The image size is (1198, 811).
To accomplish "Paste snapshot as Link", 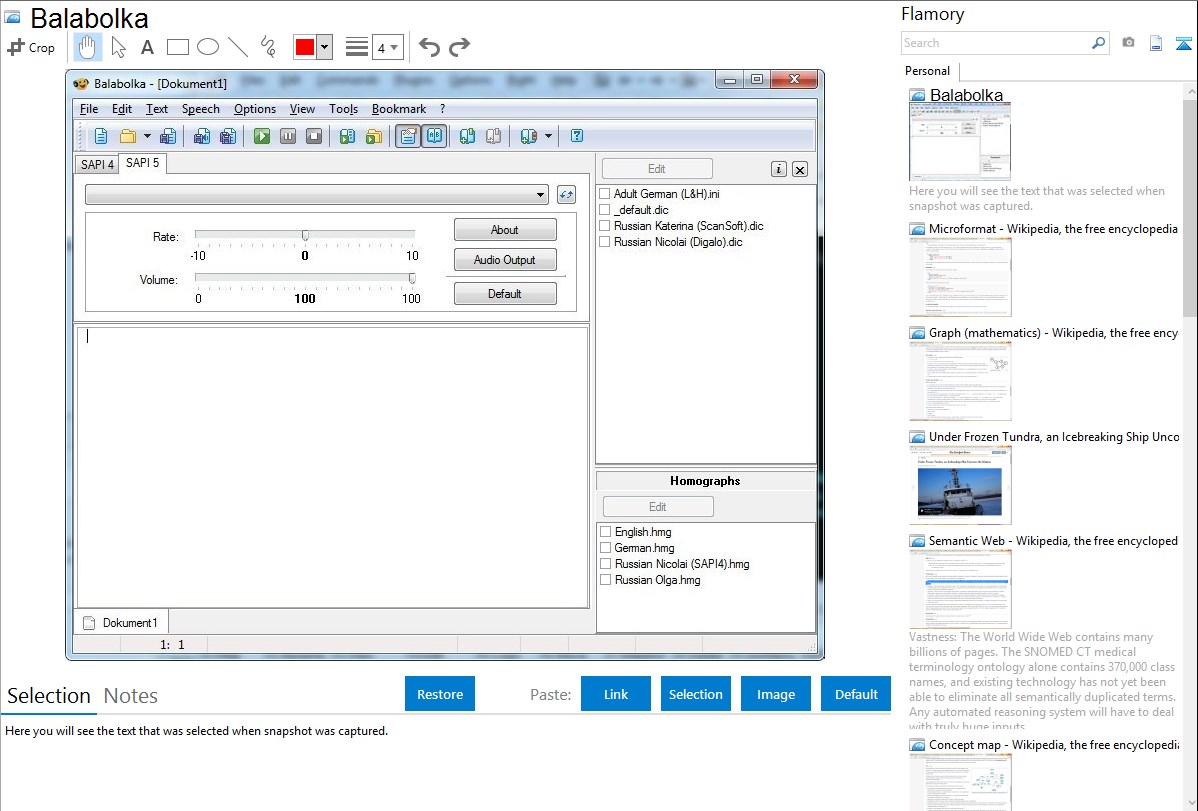I will (616, 694).
